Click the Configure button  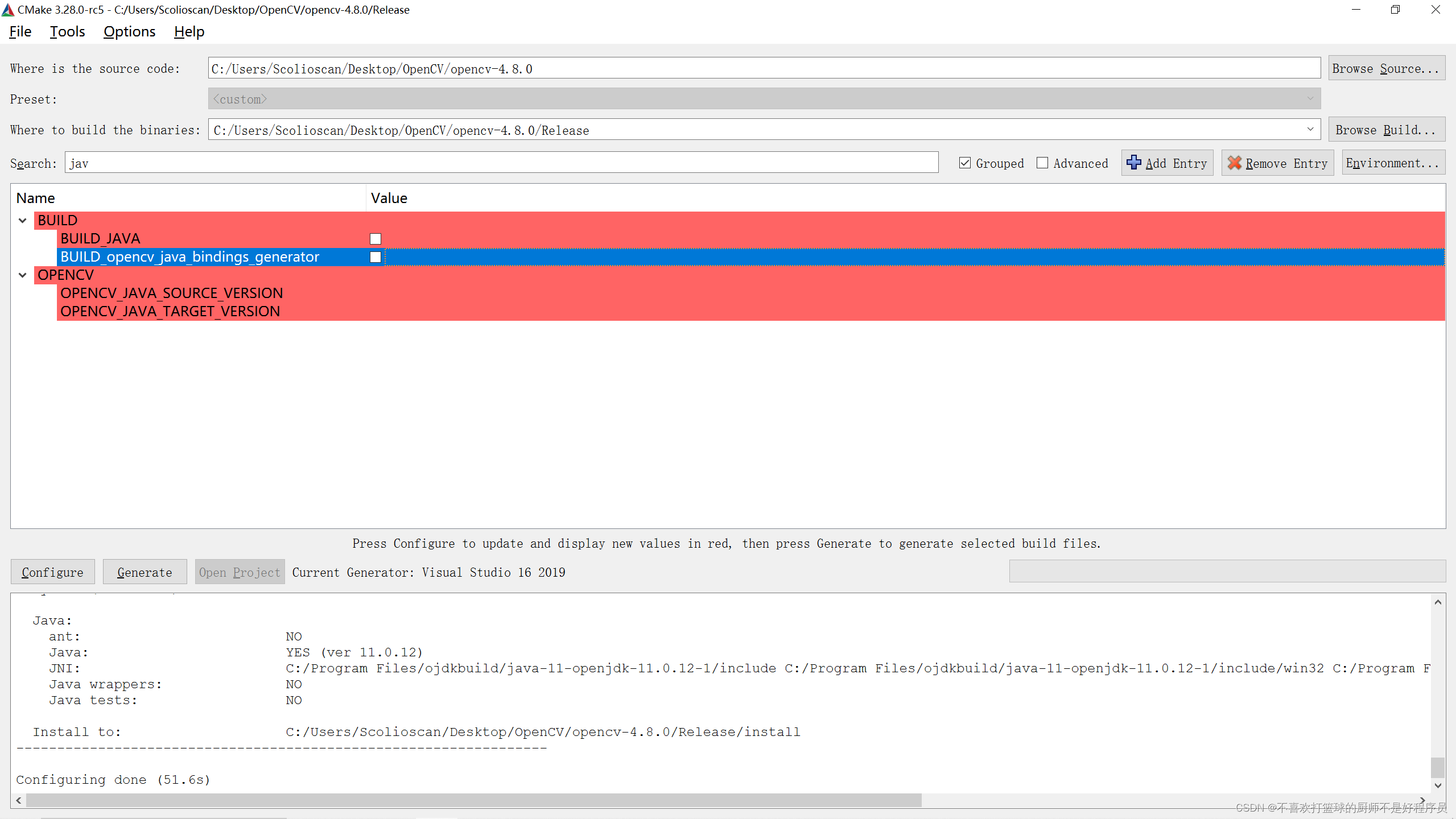click(x=53, y=572)
